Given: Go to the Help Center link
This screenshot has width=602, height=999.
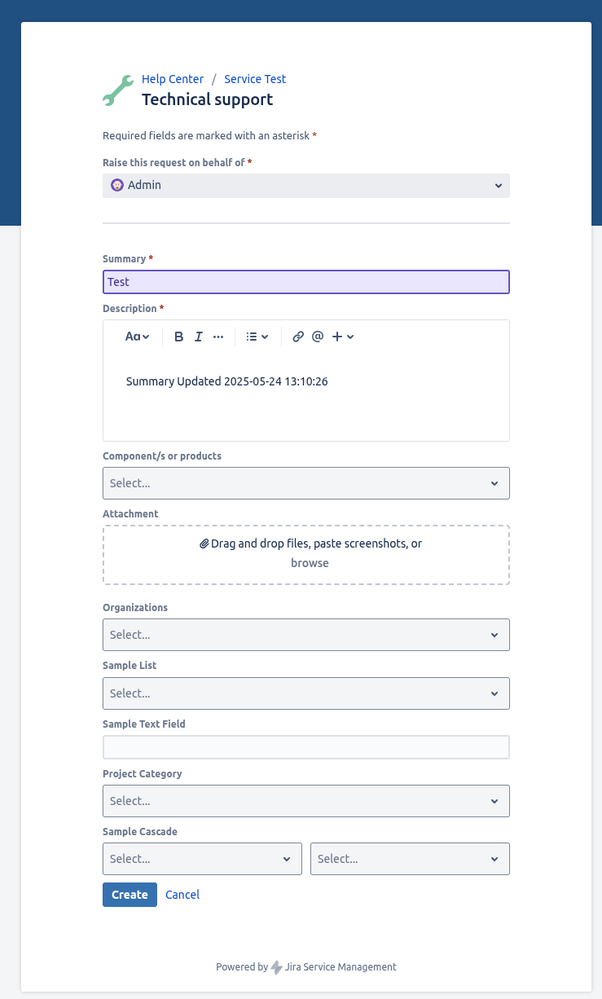Looking at the screenshot, I should (x=173, y=79).
